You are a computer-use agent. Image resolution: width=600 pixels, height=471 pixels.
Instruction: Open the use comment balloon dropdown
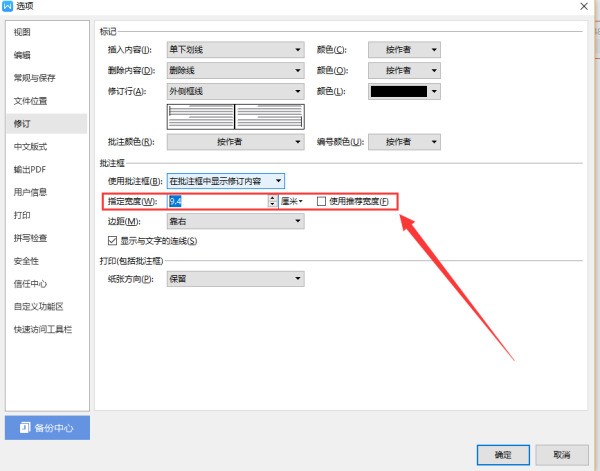point(226,181)
